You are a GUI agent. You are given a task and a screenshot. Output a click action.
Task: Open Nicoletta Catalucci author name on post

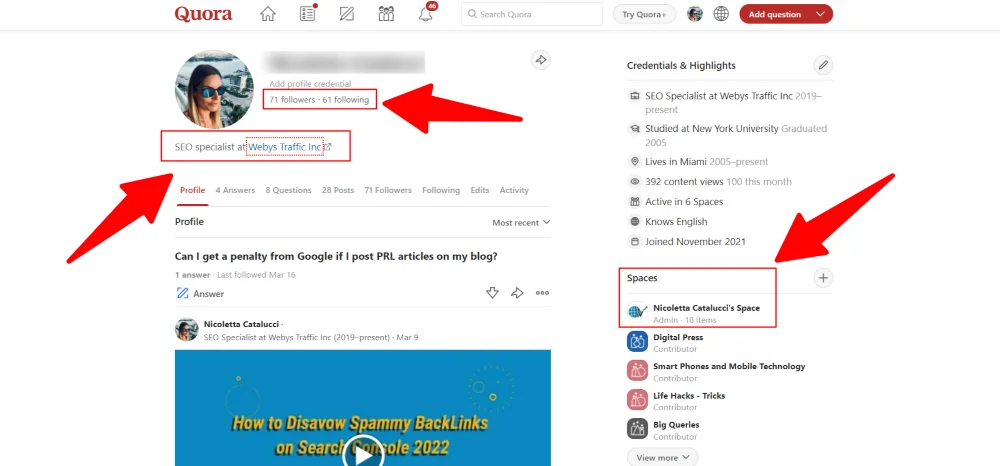pos(242,324)
